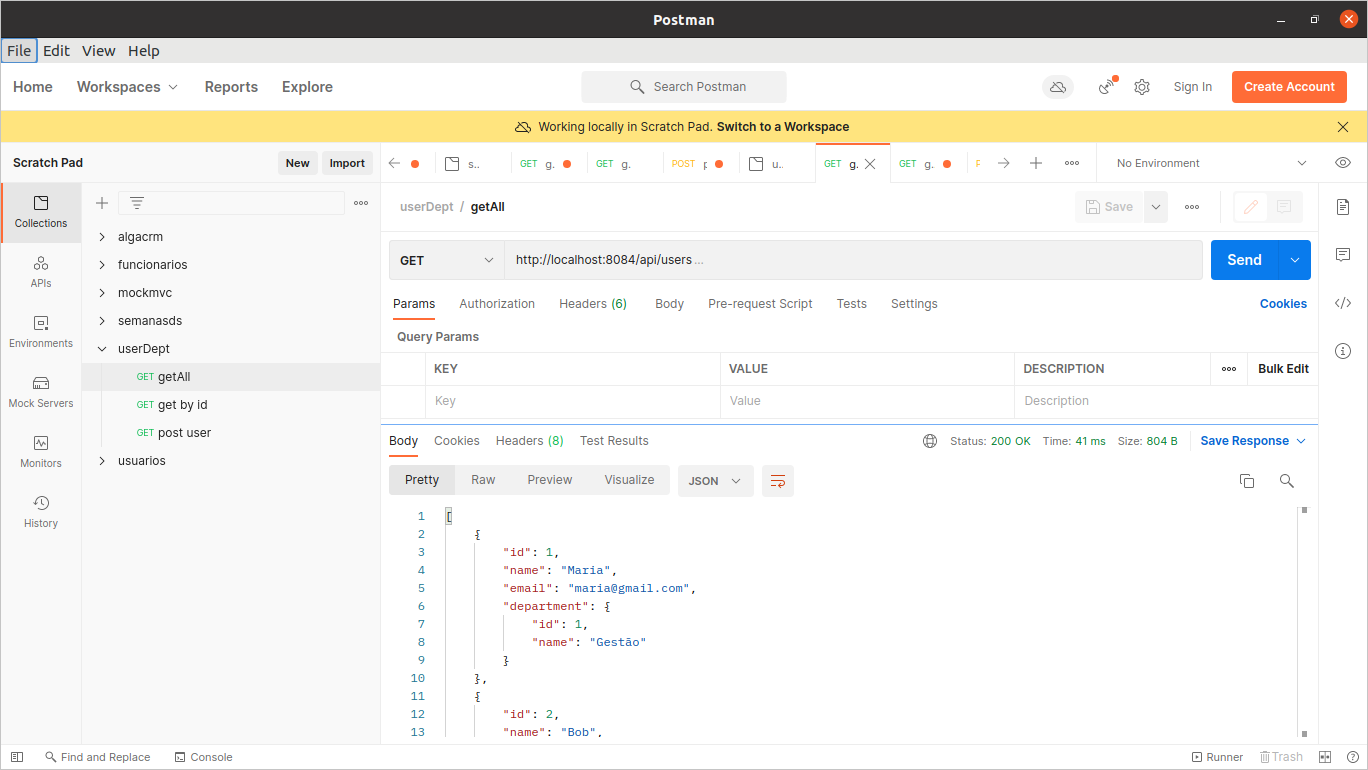Toggle line wrapping in the response body
Screen dimensions: 1368x770
[x=778, y=481]
